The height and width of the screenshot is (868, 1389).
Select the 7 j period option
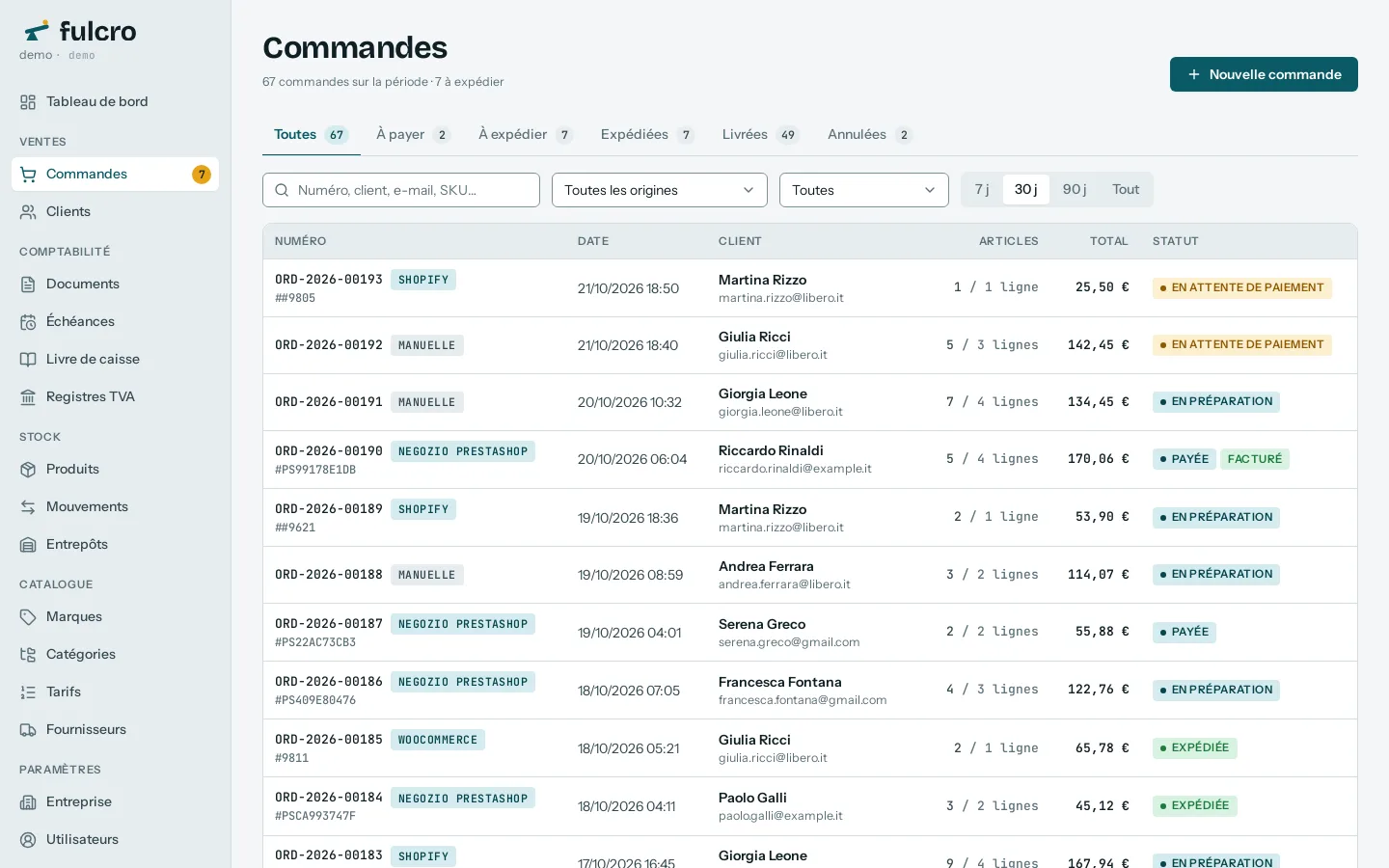tap(982, 190)
